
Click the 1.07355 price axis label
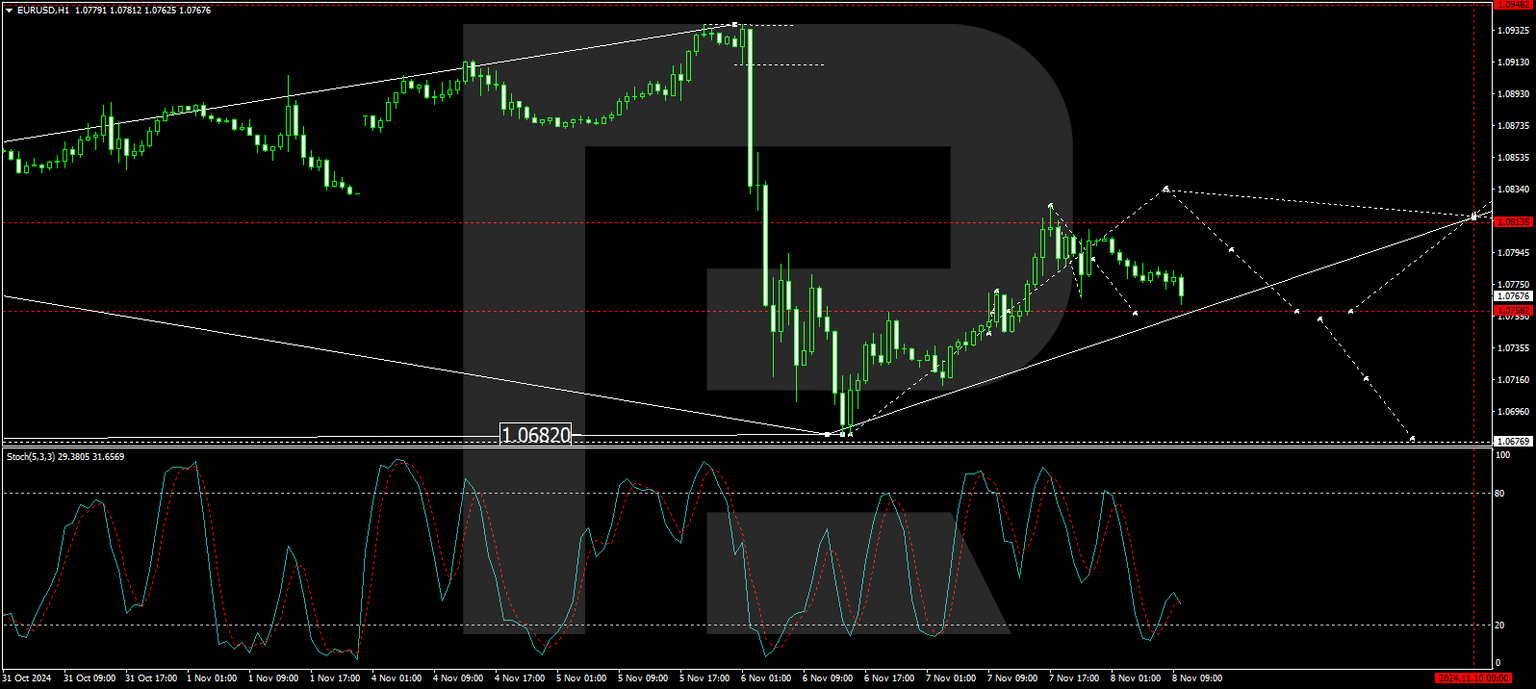[1514, 348]
